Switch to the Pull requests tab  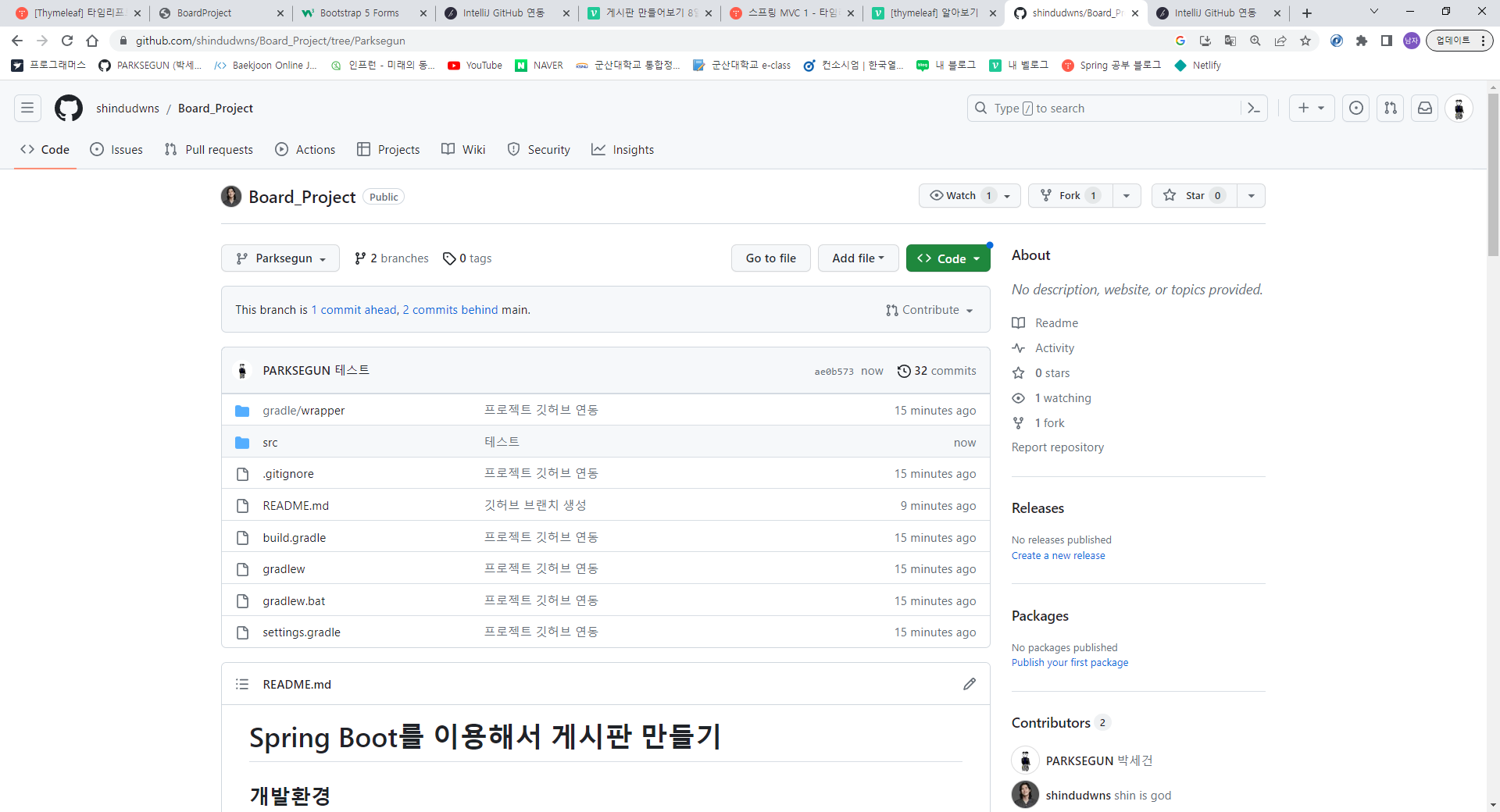pyautogui.click(x=209, y=150)
